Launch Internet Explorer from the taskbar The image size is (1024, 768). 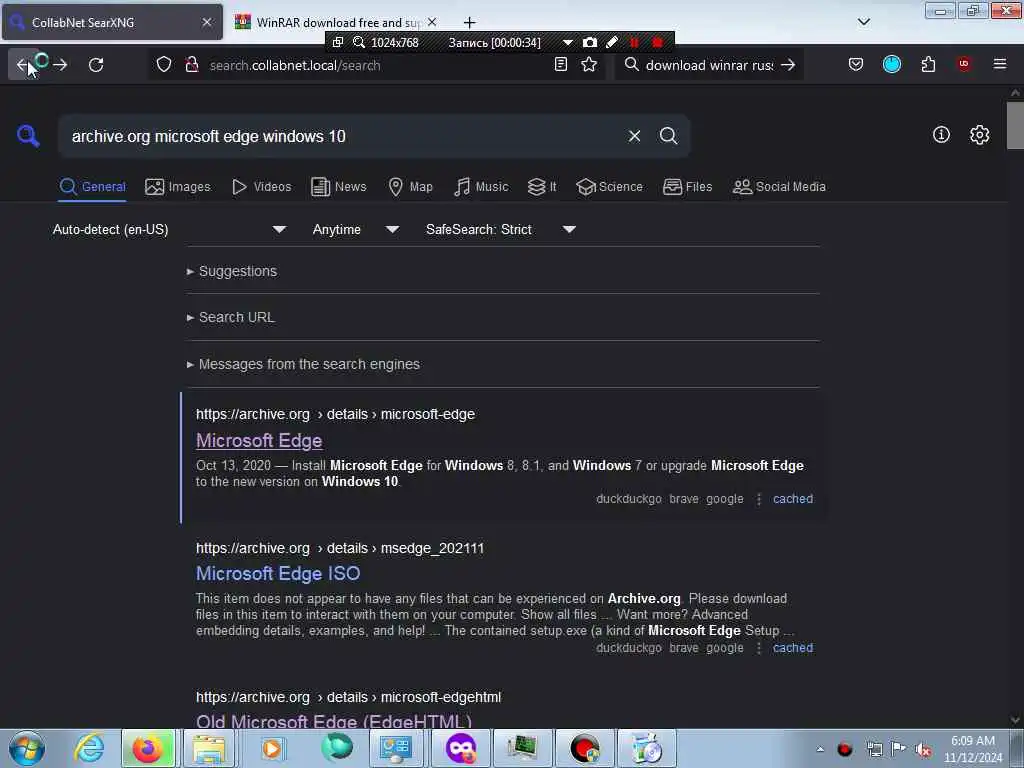tap(89, 748)
